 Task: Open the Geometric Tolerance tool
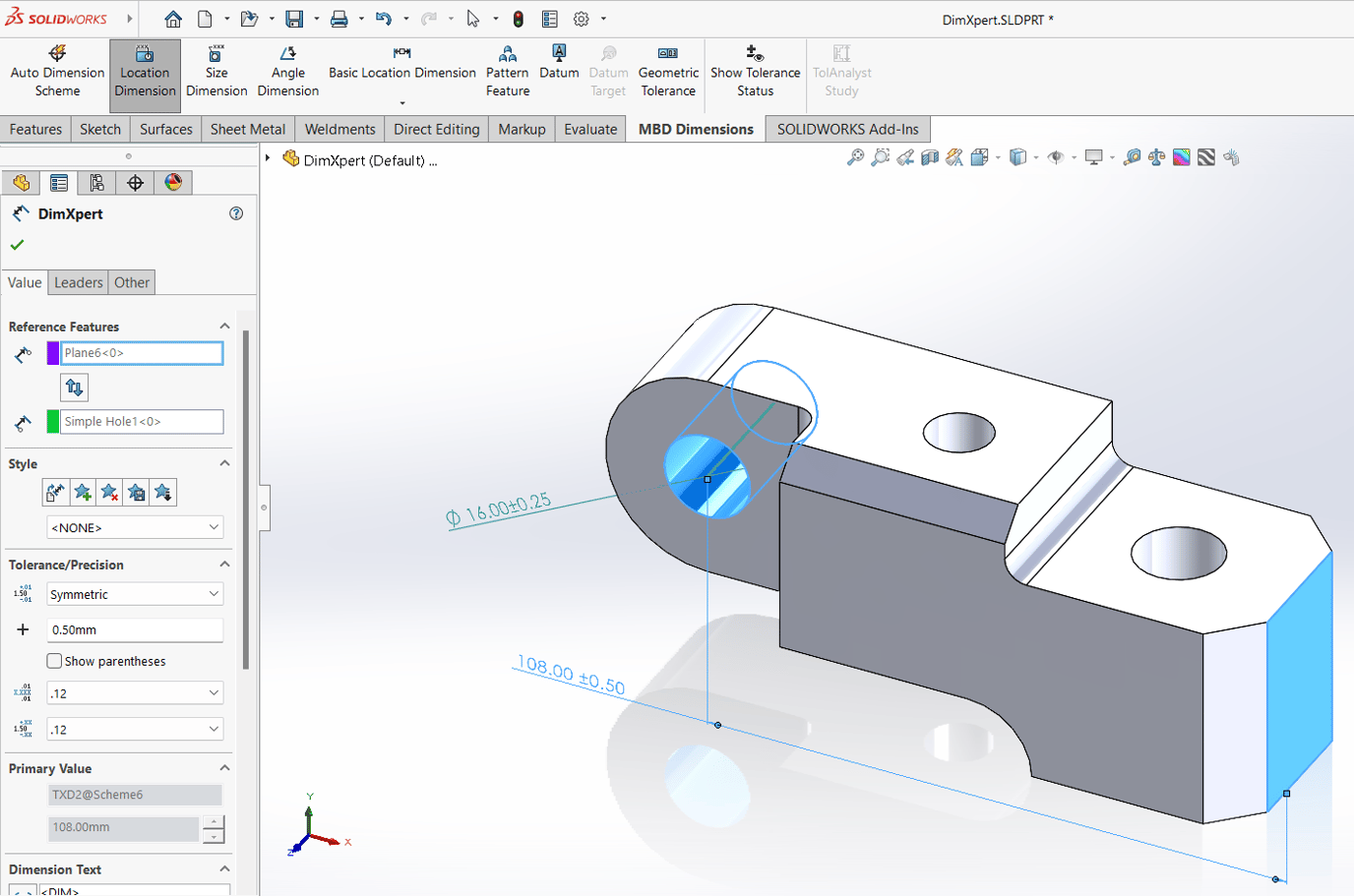668,69
